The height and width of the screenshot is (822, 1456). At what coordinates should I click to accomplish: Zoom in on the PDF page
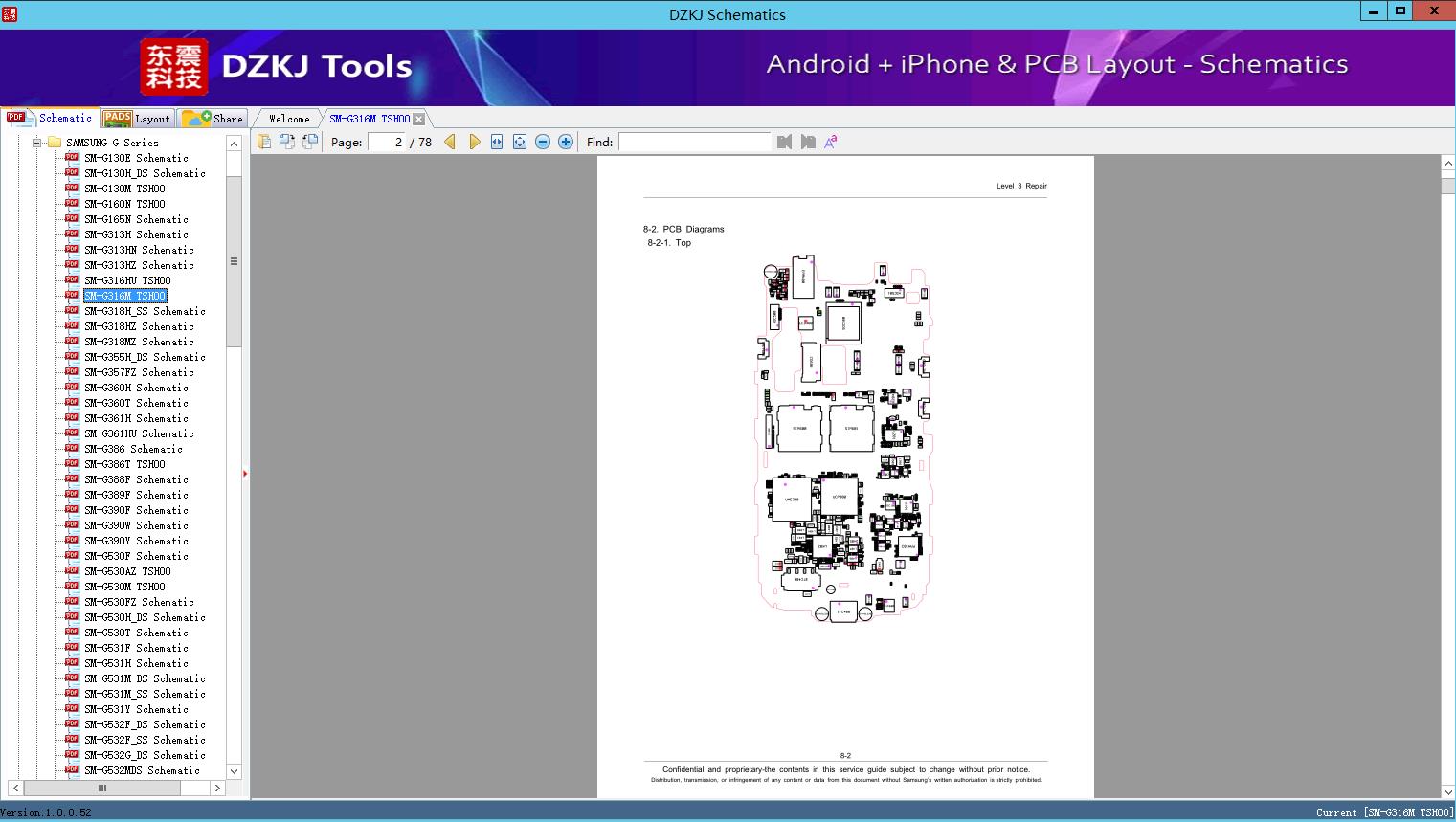[x=566, y=142]
